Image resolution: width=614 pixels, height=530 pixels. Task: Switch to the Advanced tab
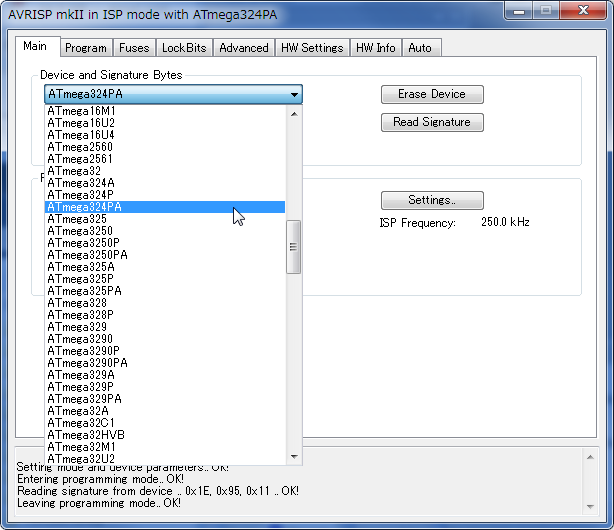pos(244,48)
